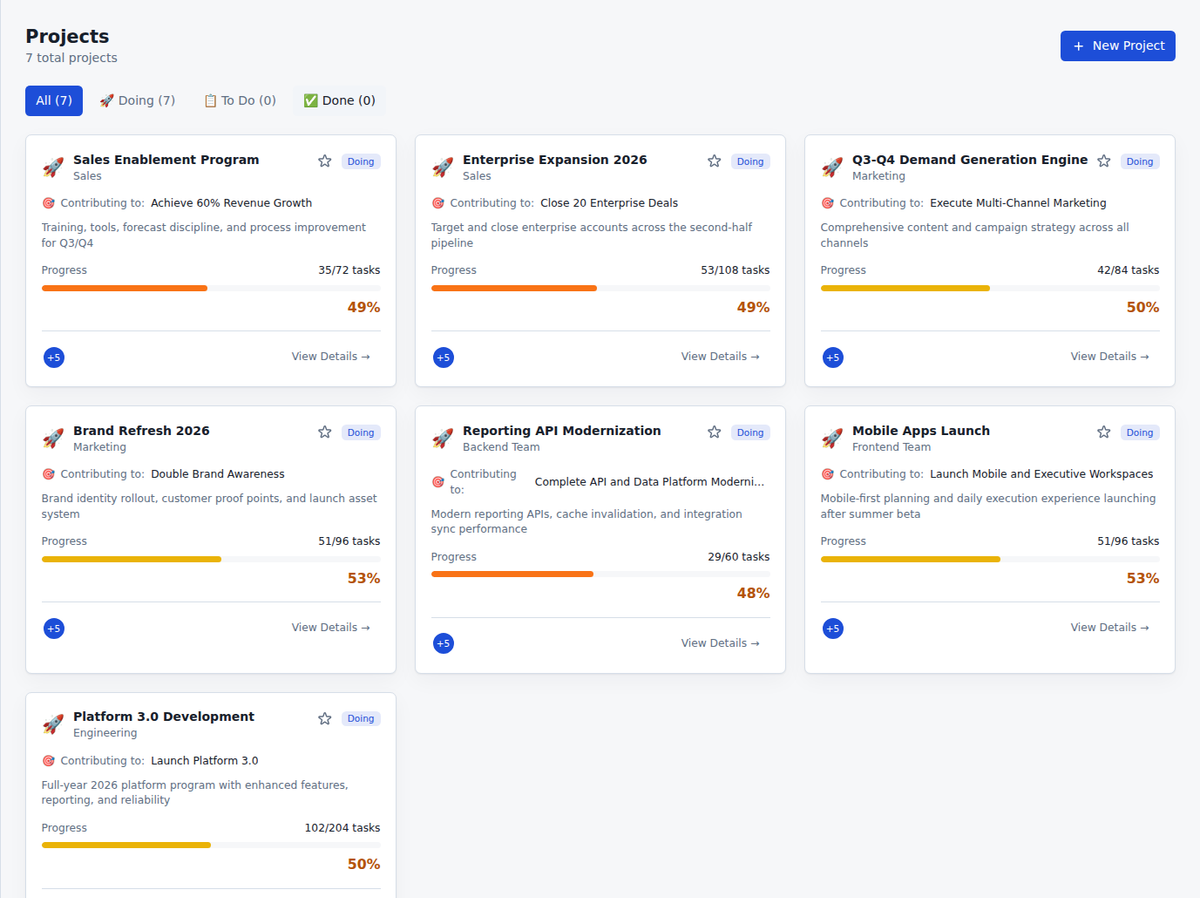
Task: View Details of Mobile Apps Launch
Action: pyautogui.click(x=1110, y=628)
